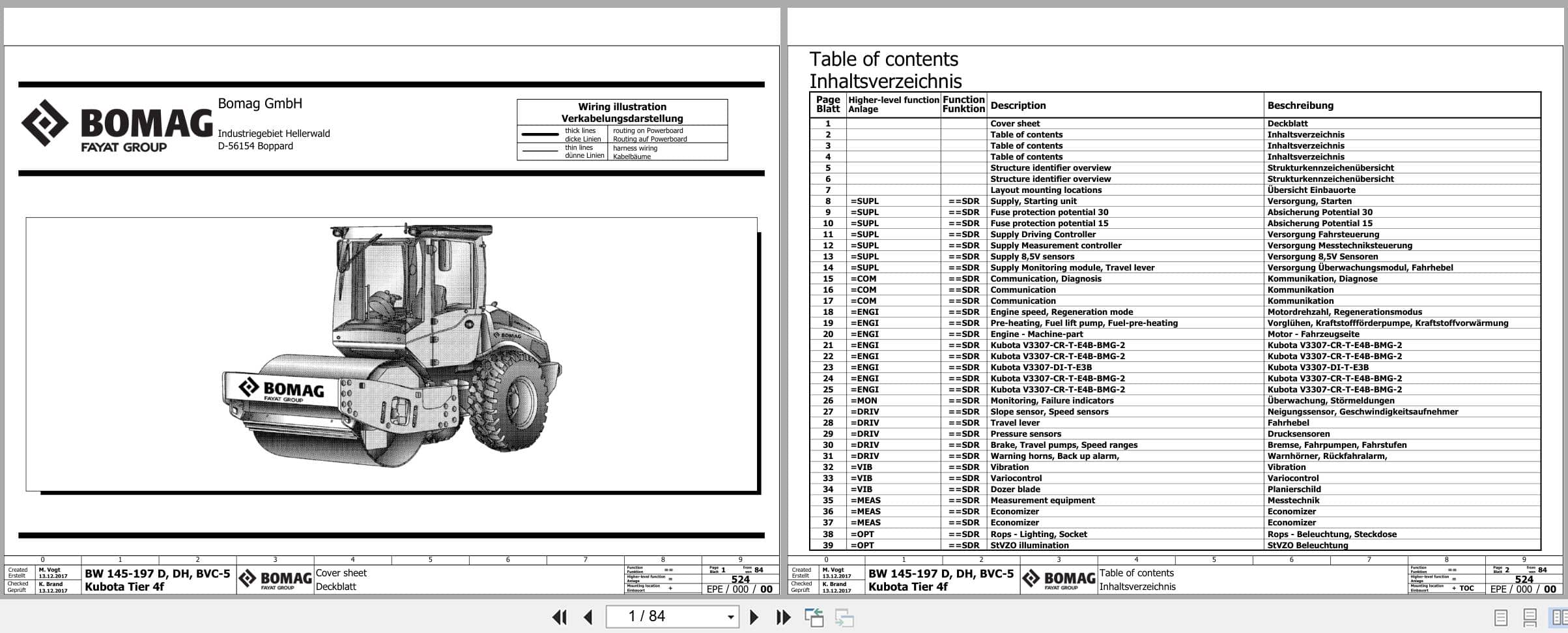Image resolution: width=1568 pixels, height=633 pixels.
Task: Click the 'Travel lever' description on page 28
Action: pos(1015,423)
